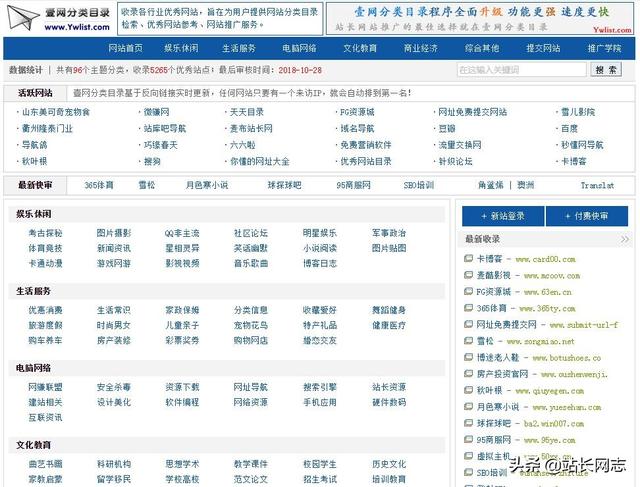Open the 豆瓣 link
The image size is (640, 487).
[x=447, y=129]
